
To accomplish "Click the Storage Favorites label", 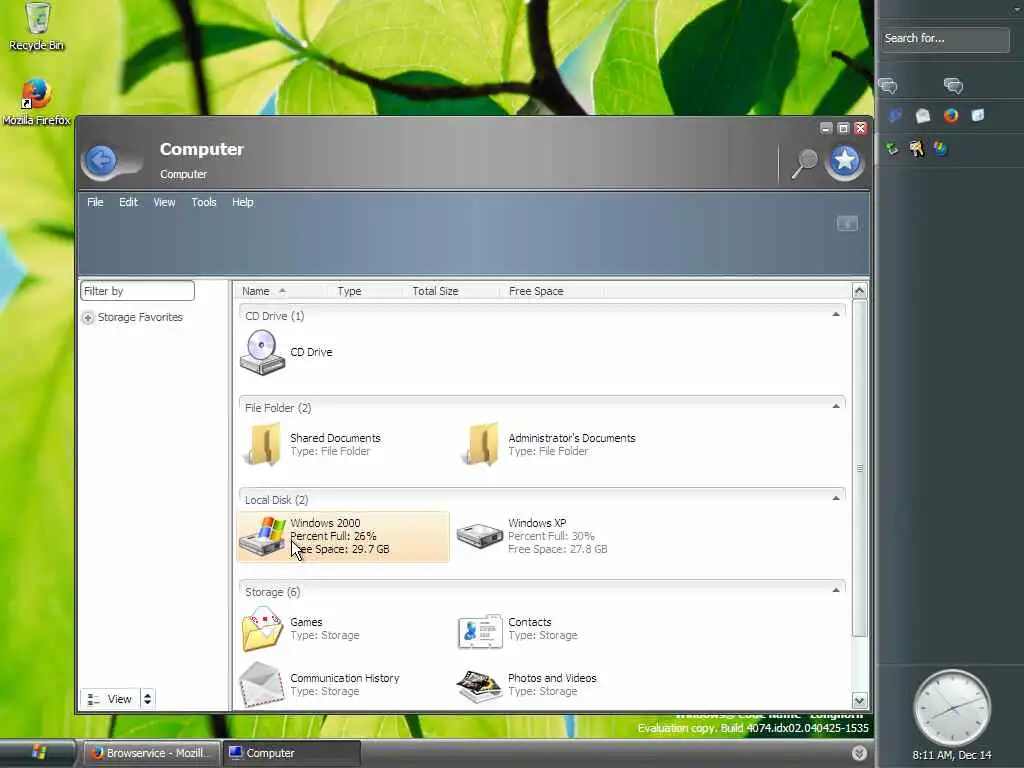I will point(140,317).
